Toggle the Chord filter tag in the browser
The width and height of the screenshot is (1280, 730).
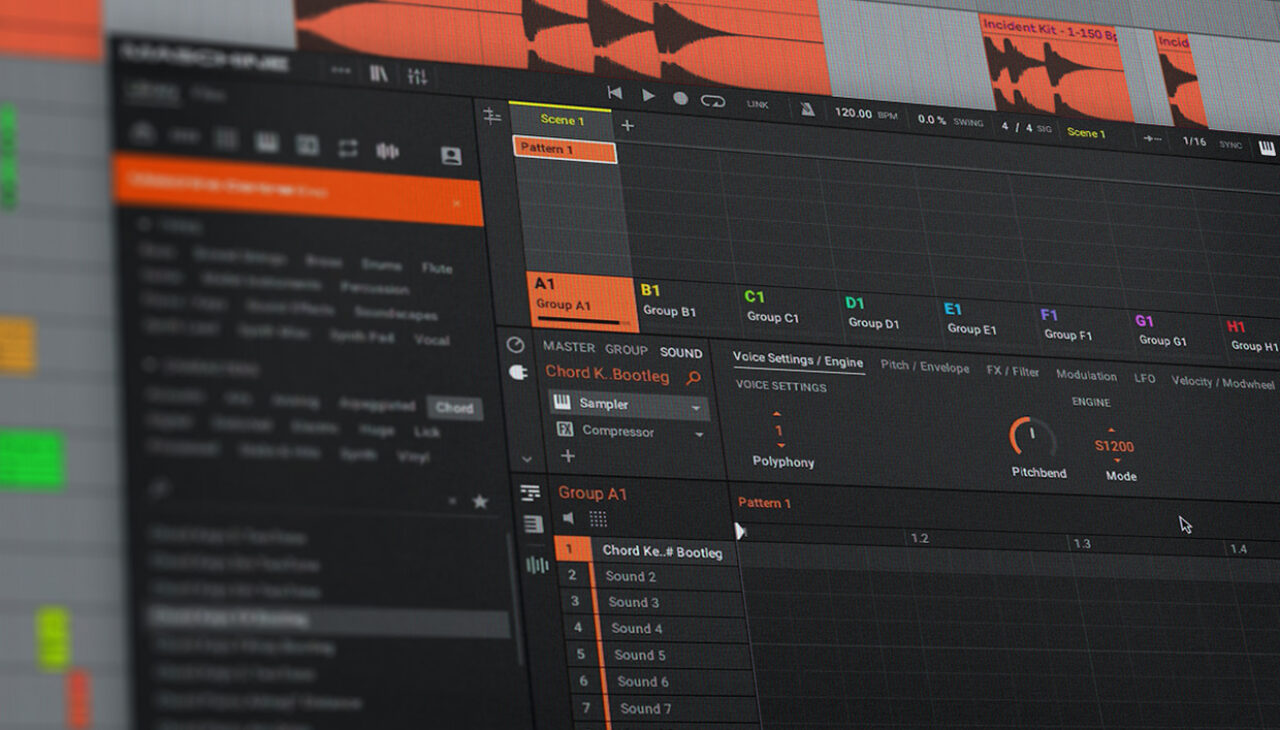coord(455,408)
